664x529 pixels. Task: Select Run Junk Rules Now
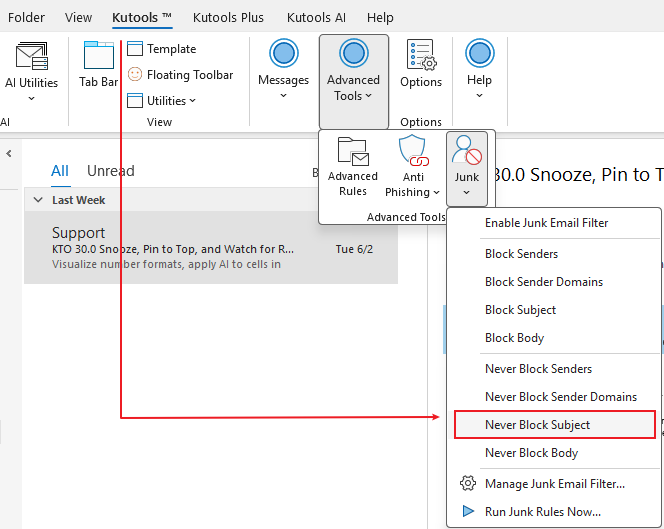point(554,511)
